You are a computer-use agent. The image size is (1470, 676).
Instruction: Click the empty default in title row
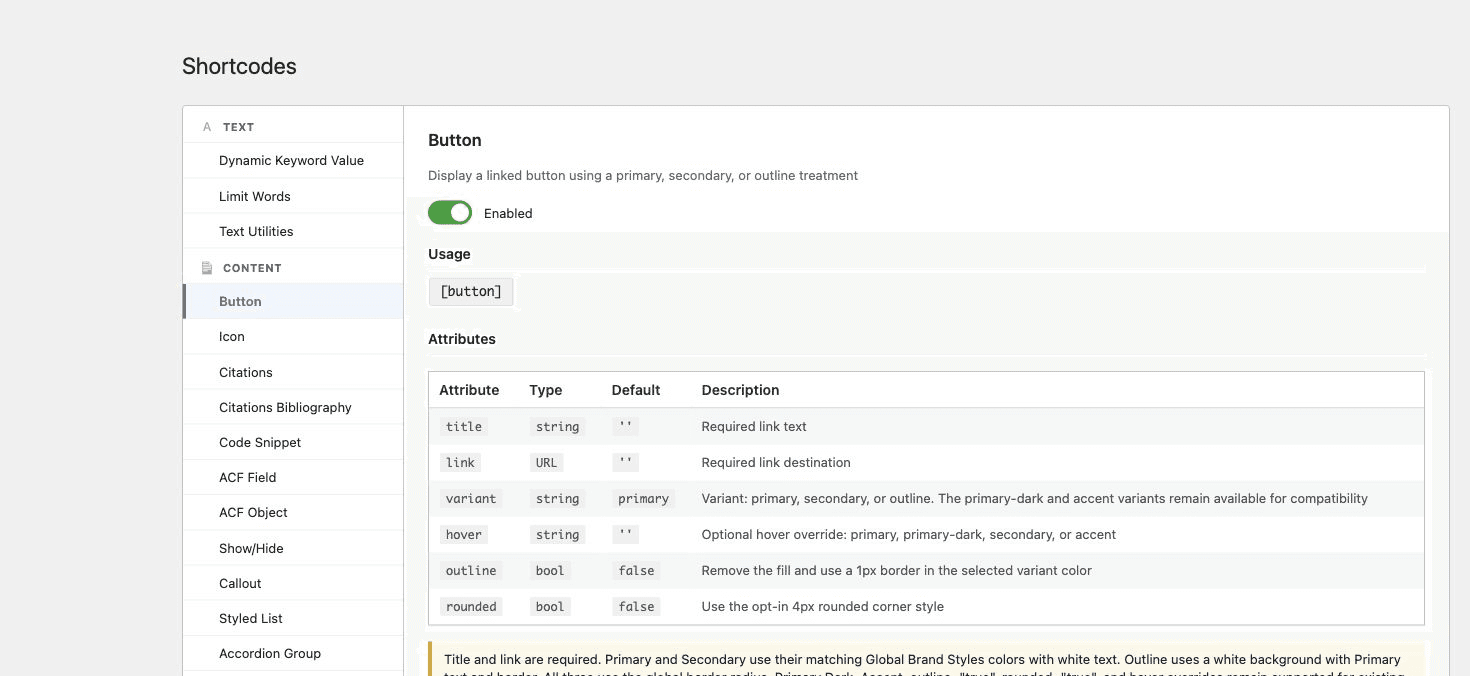pyautogui.click(x=626, y=426)
